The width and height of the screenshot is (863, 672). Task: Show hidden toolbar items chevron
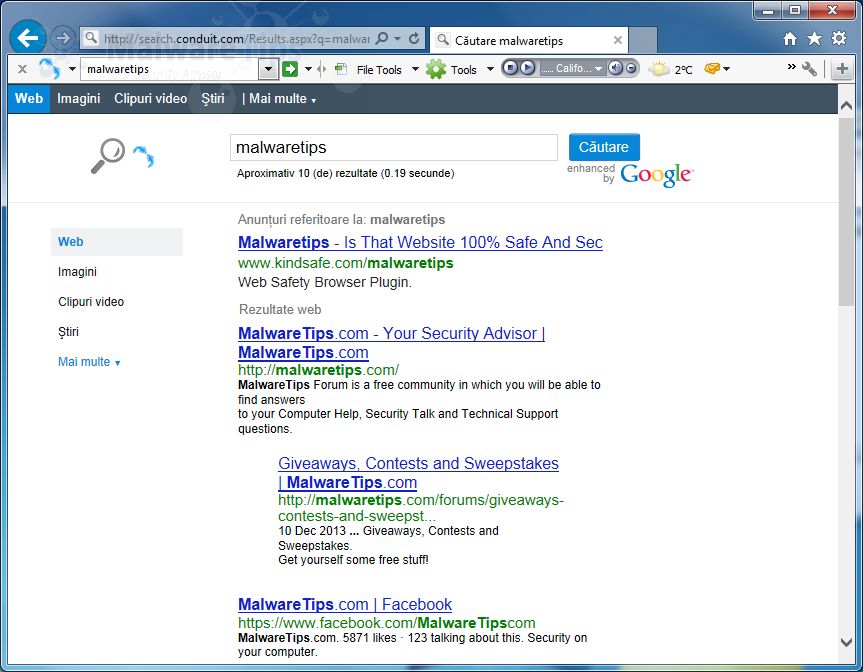791,67
